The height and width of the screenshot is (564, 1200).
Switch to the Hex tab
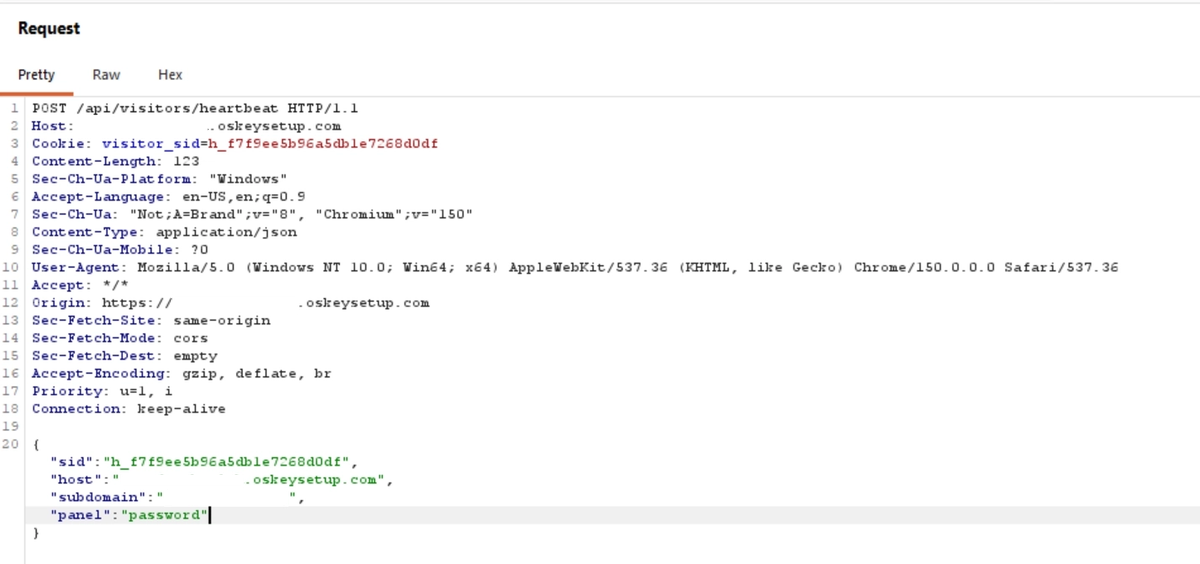(170, 75)
